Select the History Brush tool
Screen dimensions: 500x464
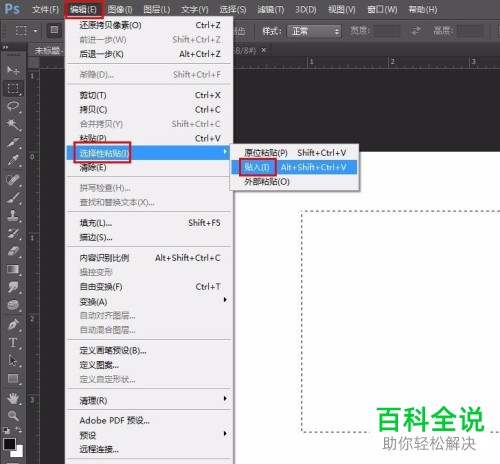13,234
